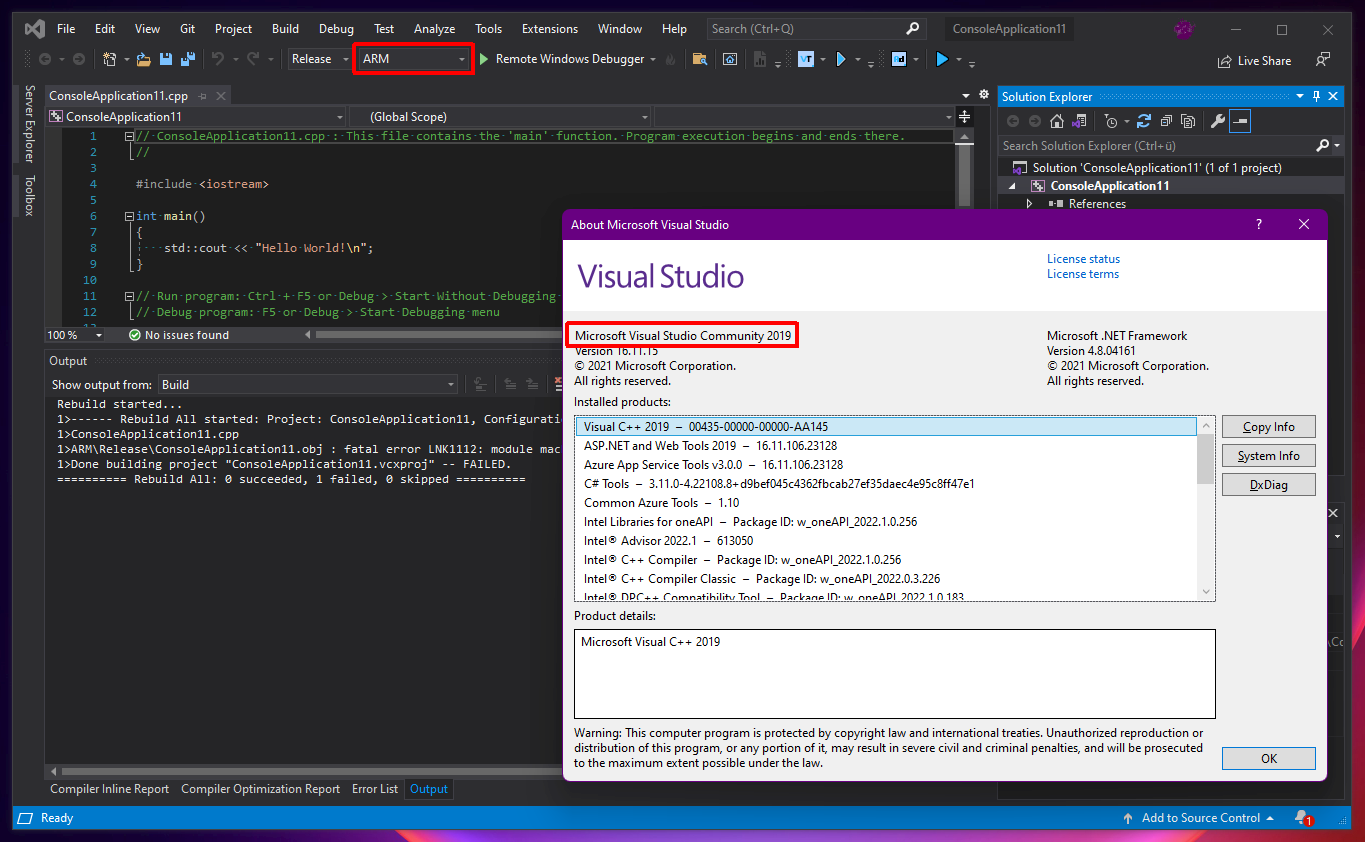Click the Find in Files folder icon
The image size is (1365, 842).
pos(700,59)
